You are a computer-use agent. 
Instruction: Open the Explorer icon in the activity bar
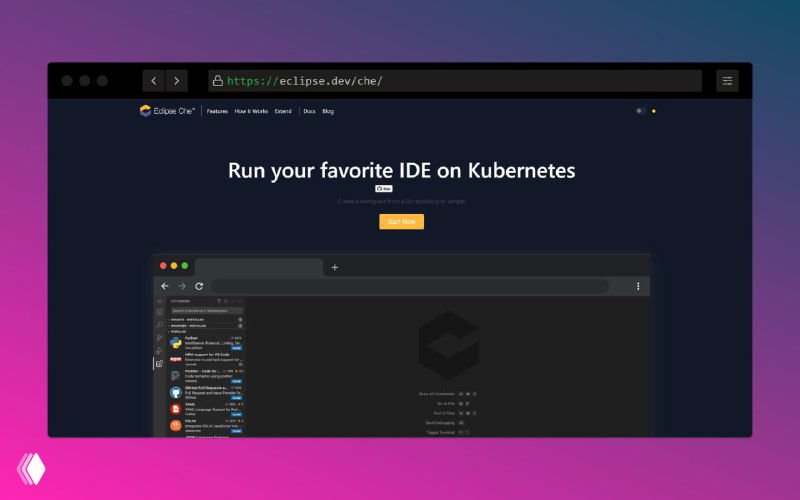tap(159, 312)
